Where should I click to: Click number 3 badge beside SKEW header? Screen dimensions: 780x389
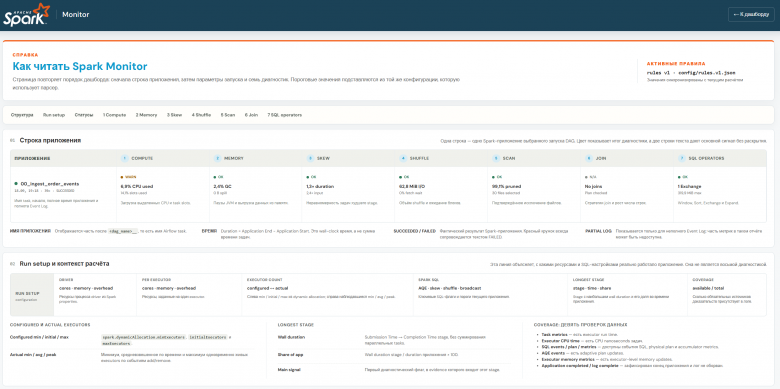(310, 158)
